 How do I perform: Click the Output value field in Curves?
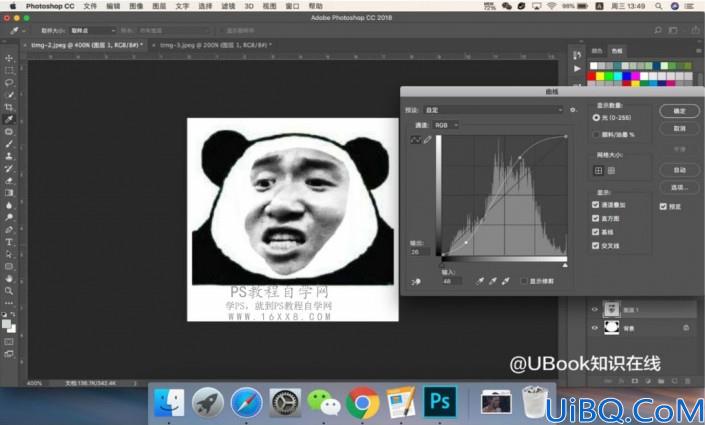(x=419, y=252)
